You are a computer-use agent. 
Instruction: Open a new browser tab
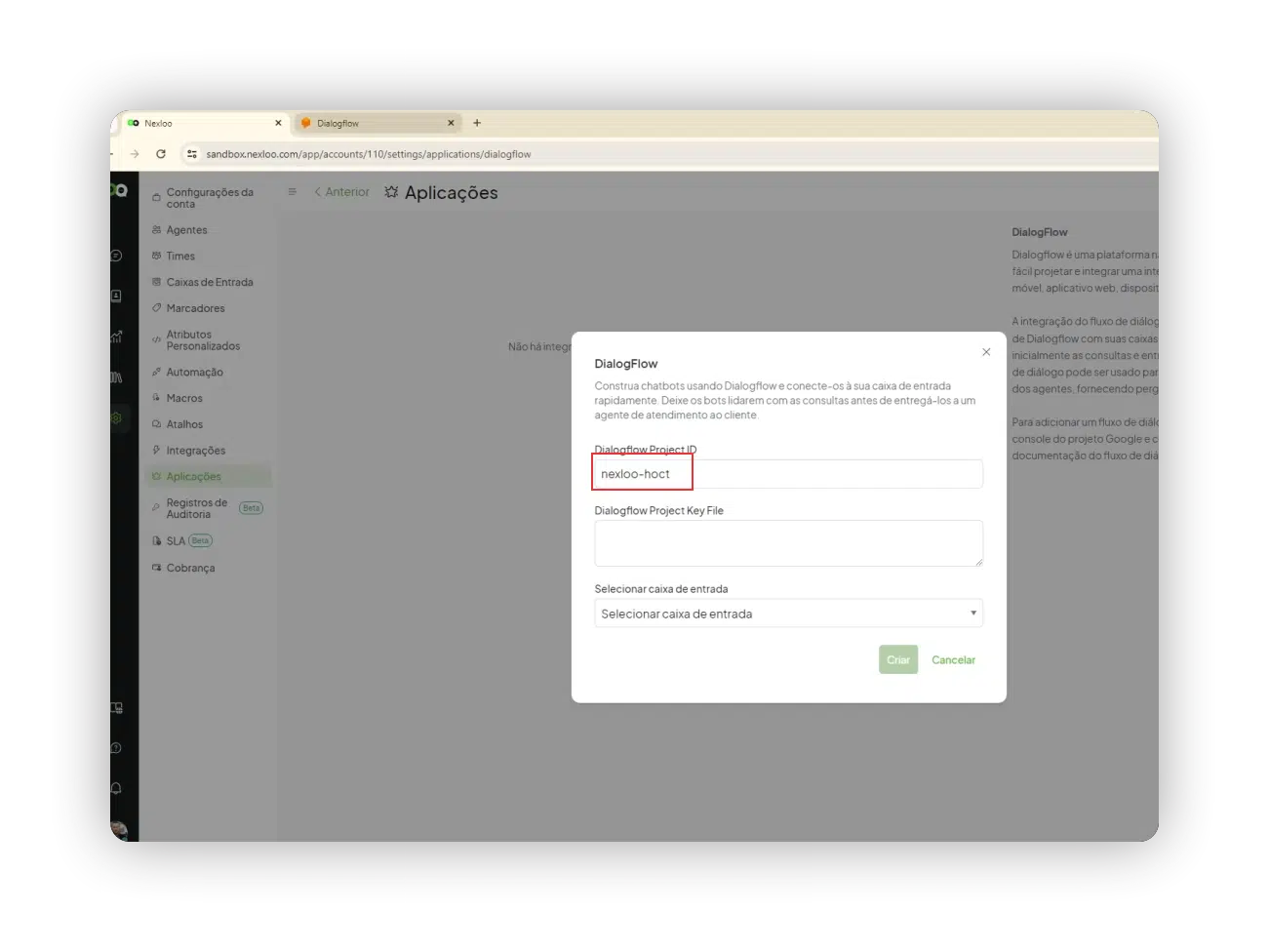477,123
